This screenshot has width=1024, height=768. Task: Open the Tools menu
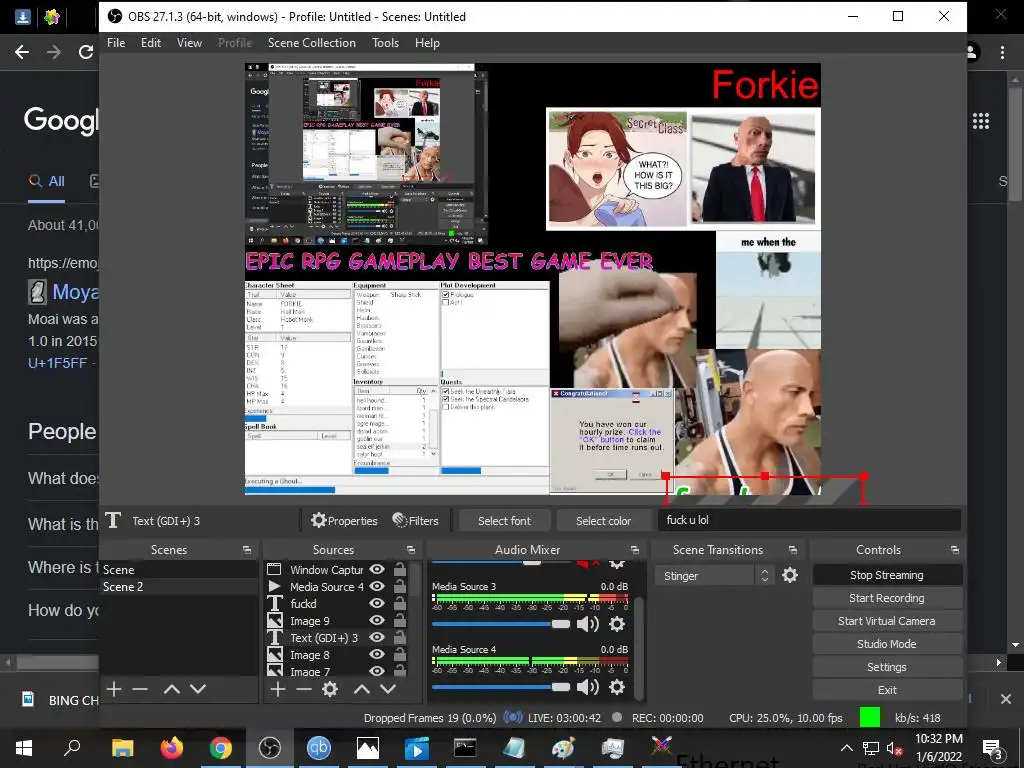(x=385, y=43)
